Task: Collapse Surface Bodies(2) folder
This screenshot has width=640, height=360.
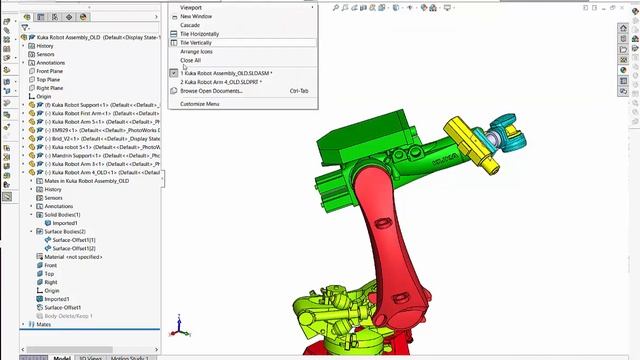Action: [x=31, y=231]
